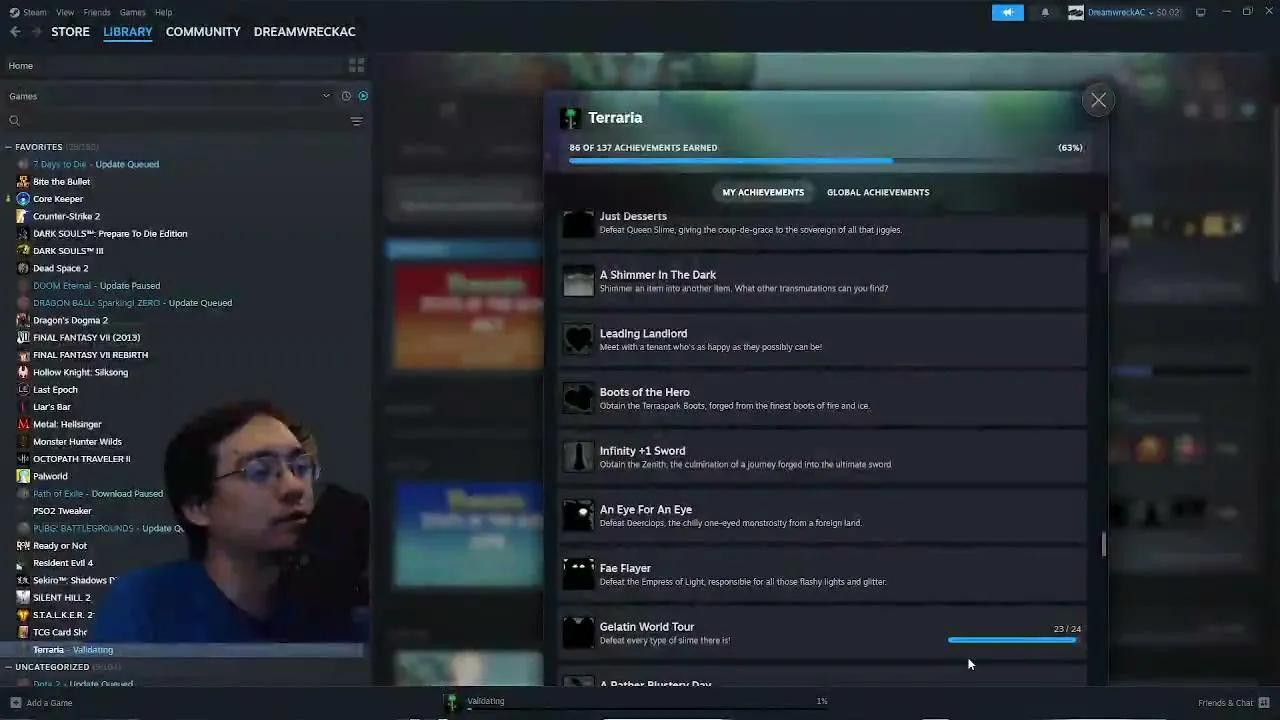Open advanced filter options icon by search
This screenshot has height=720, width=1280.
click(356, 121)
